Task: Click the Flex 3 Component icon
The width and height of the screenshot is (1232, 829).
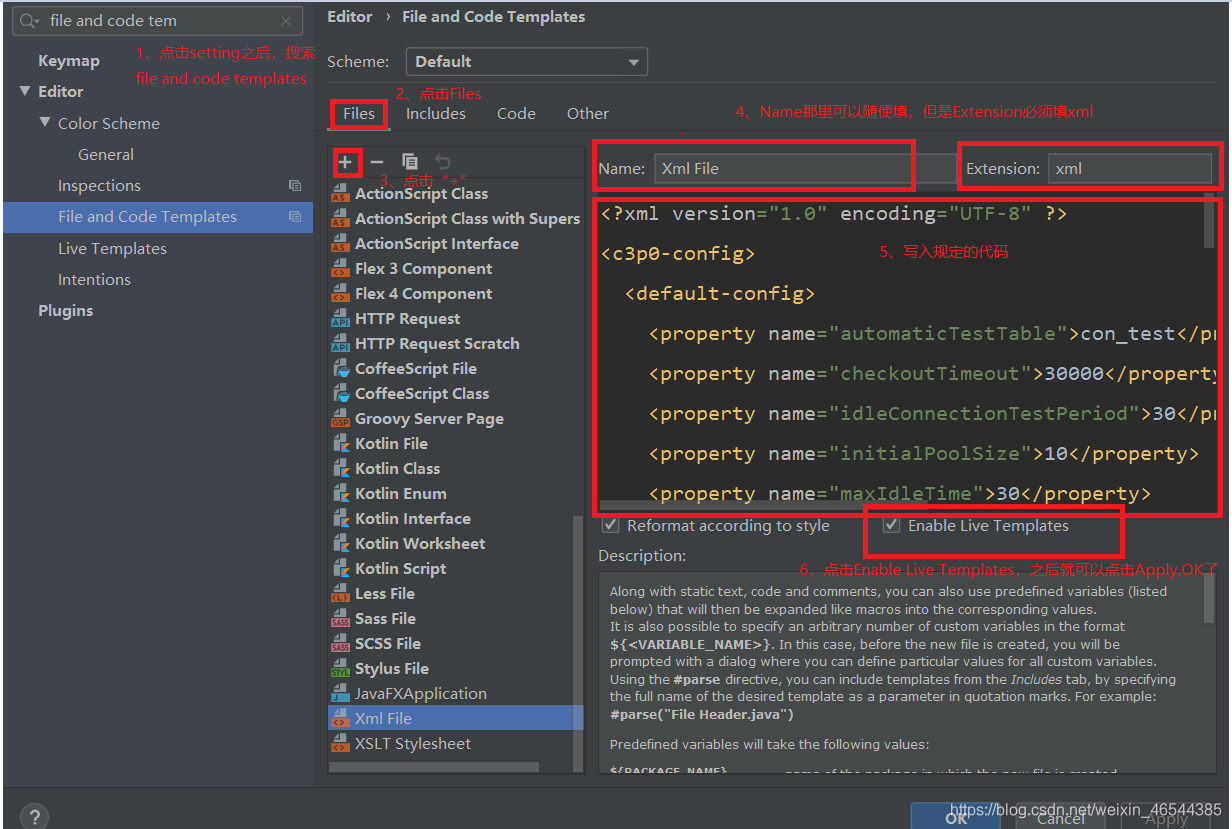Action: coord(340,269)
